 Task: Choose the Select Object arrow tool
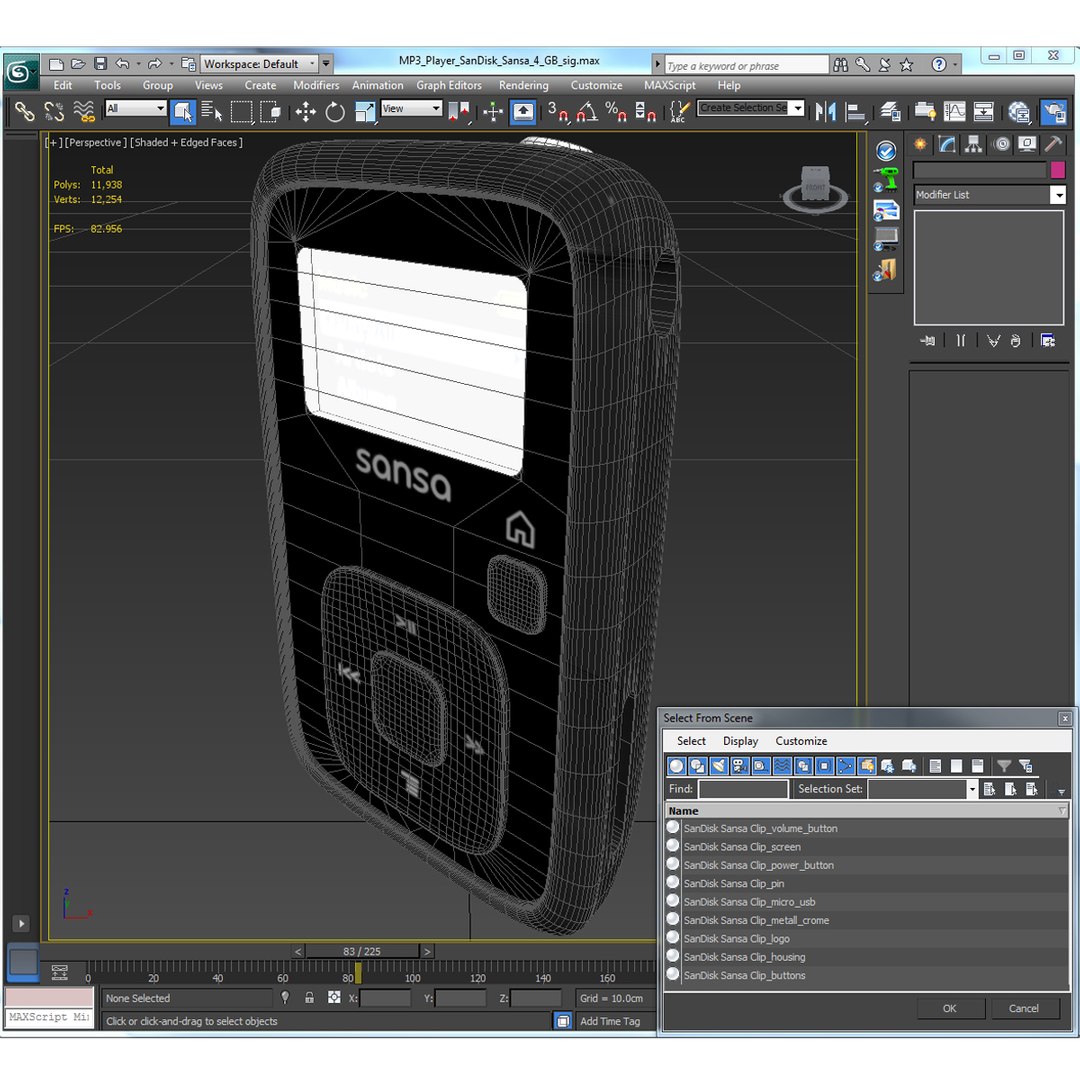pyautogui.click(x=183, y=112)
